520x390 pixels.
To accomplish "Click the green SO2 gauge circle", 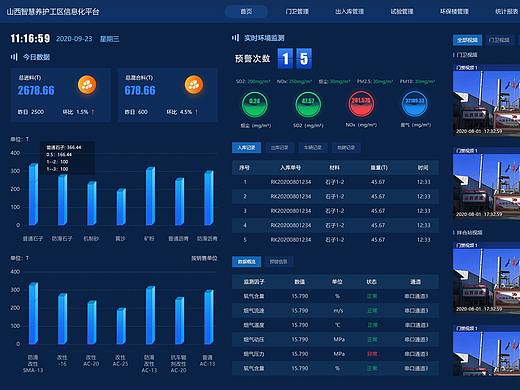I will pyautogui.click(x=308, y=104).
